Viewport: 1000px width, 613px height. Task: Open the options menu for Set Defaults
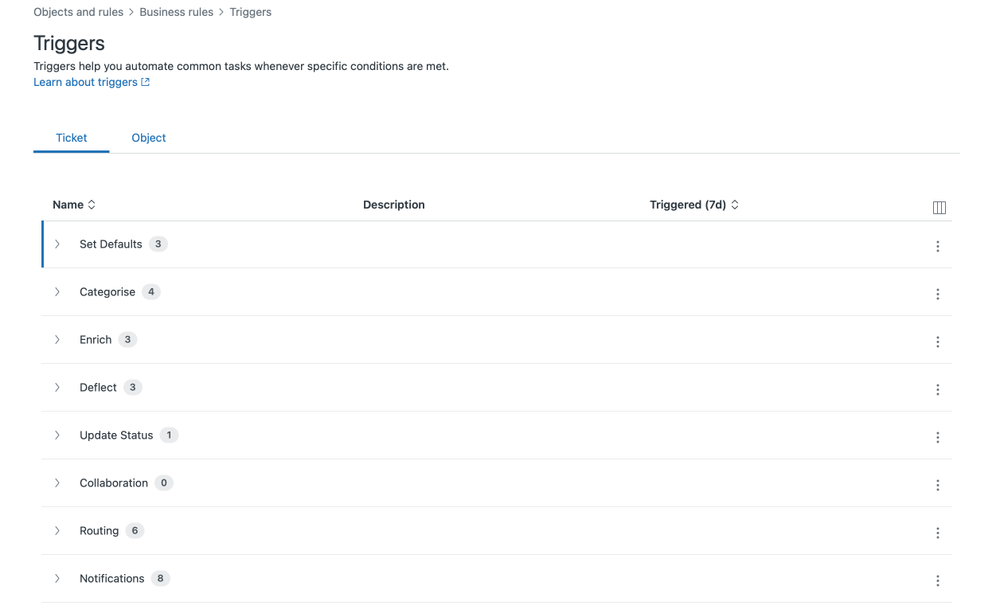coord(938,246)
